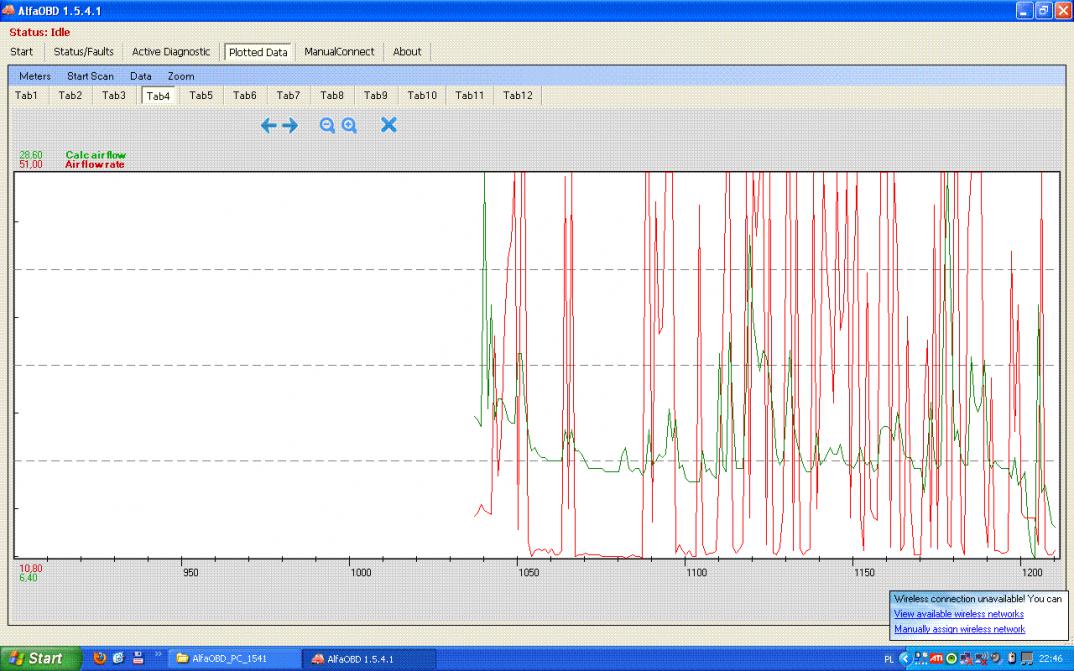Open the Data menu

click(141, 76)
